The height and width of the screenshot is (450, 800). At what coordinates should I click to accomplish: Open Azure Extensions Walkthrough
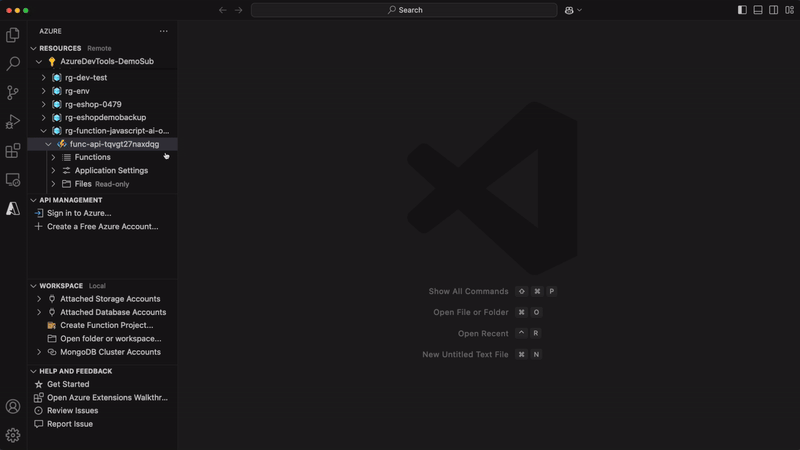pos(107,397)
